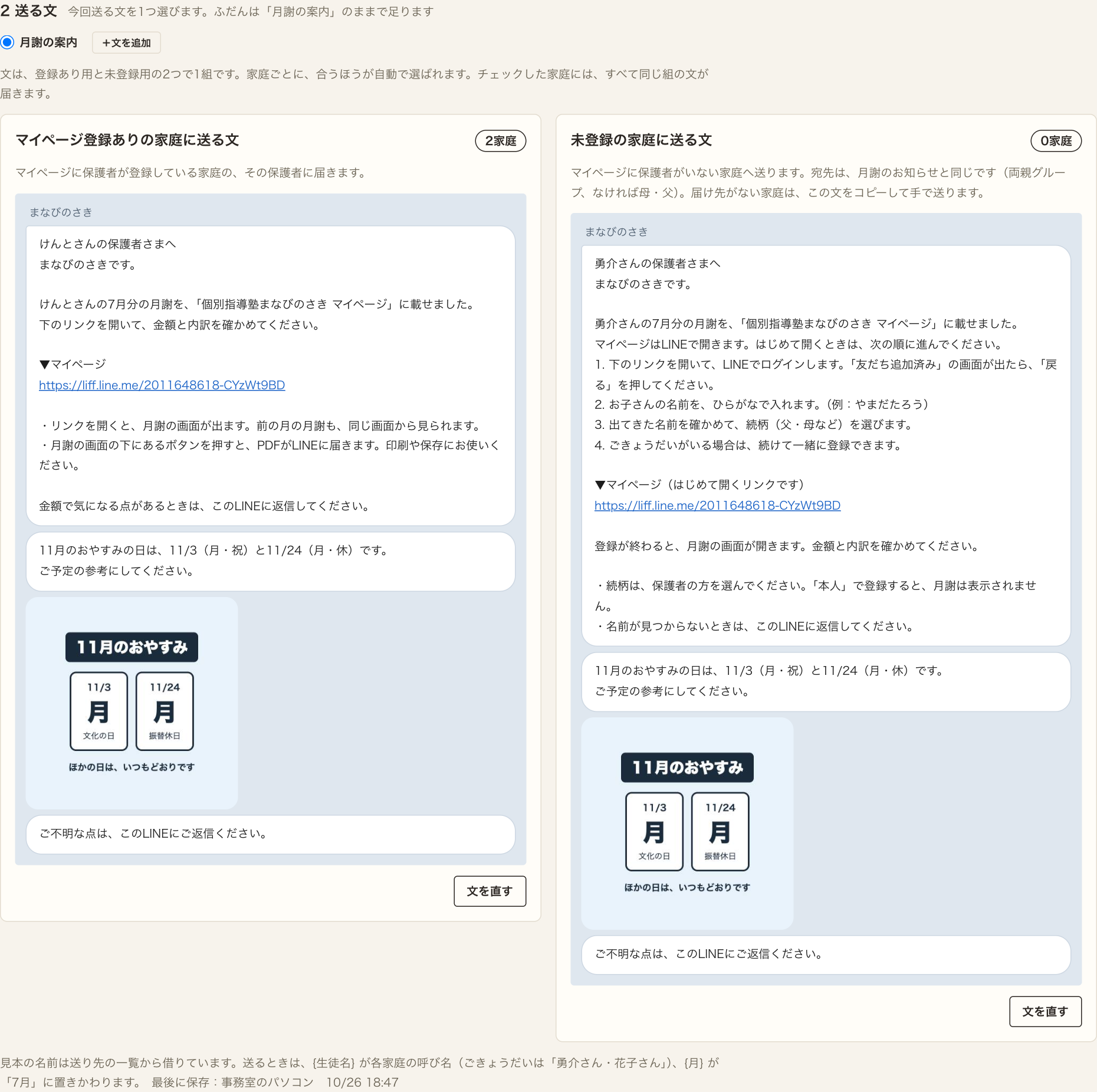
Task: Click heading マイページ登録ありの家庭に送る文
Action: [127, 140]
